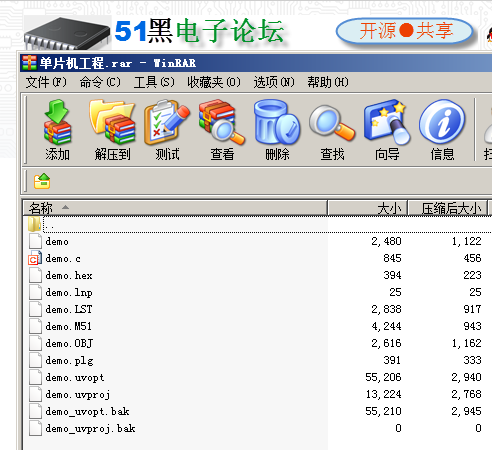Image resolution: width=492 pixels, height=450 pixels.
Task: Click the WinRAR title bar app icon
Action: pos(29,63)
